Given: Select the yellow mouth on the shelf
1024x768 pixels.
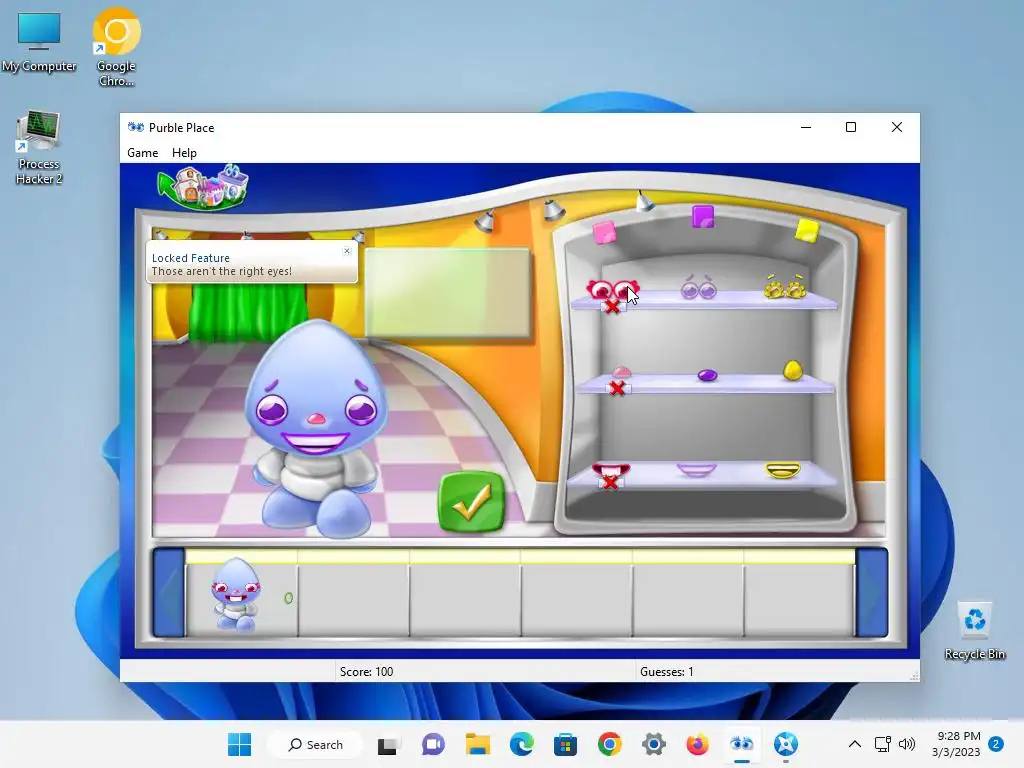Looking at the screenshot, I should click(782, 470).
